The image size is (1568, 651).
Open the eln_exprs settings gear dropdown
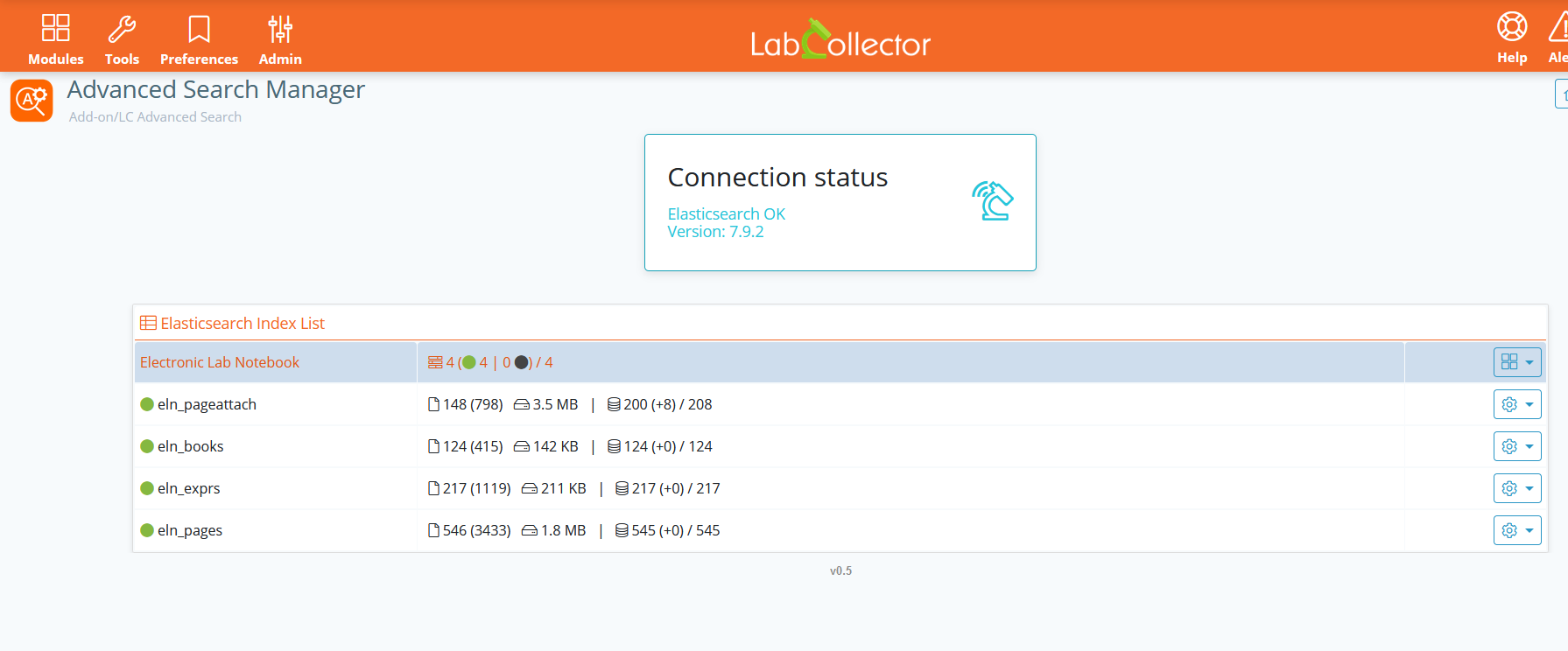(1516, 488)
